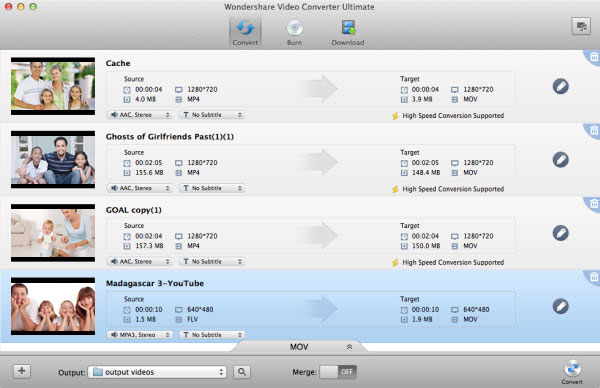Open AAC Stereo audio dropdown for Cache
600x388 pixels.
[x=140, y=115]
